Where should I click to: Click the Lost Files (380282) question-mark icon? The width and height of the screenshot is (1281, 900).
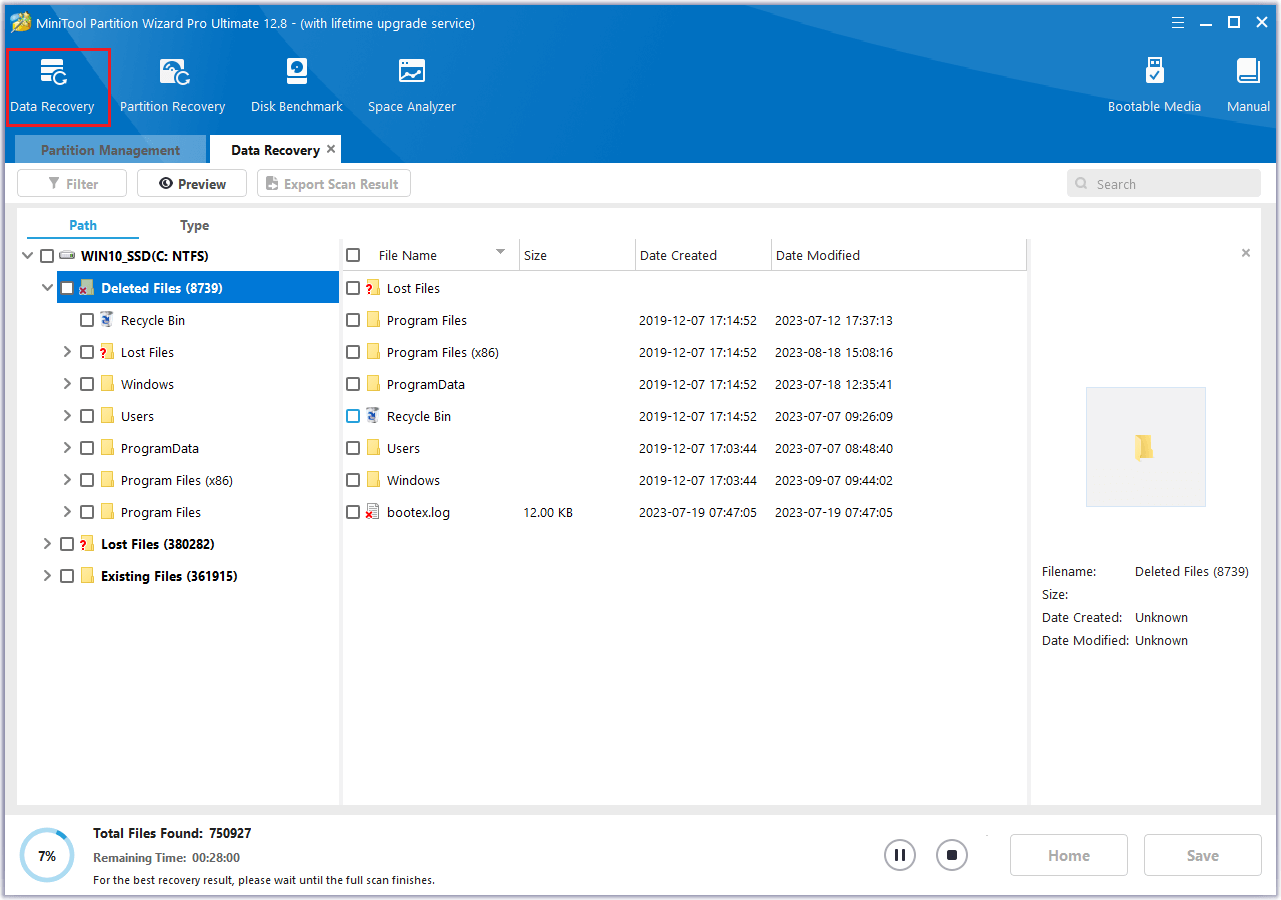pos(87,544)
